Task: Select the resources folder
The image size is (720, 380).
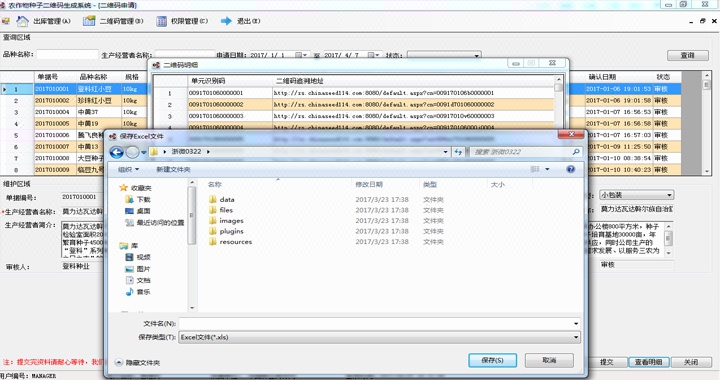Action: tap(236, 242)
